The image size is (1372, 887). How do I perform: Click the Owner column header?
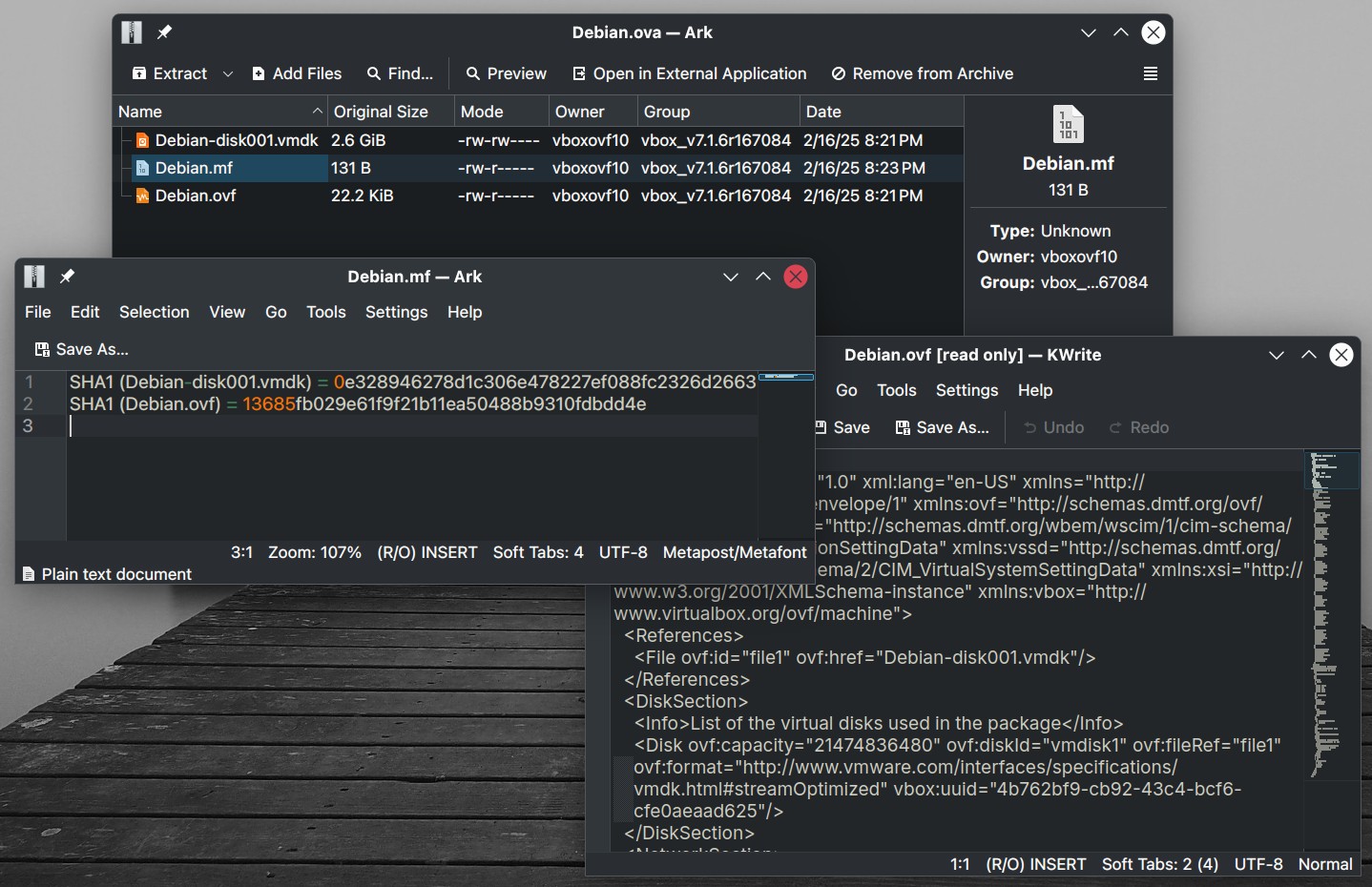pos(592,112)
